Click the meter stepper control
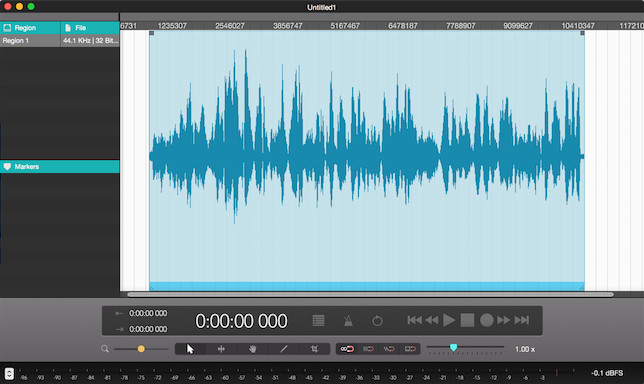 (9, 373)
